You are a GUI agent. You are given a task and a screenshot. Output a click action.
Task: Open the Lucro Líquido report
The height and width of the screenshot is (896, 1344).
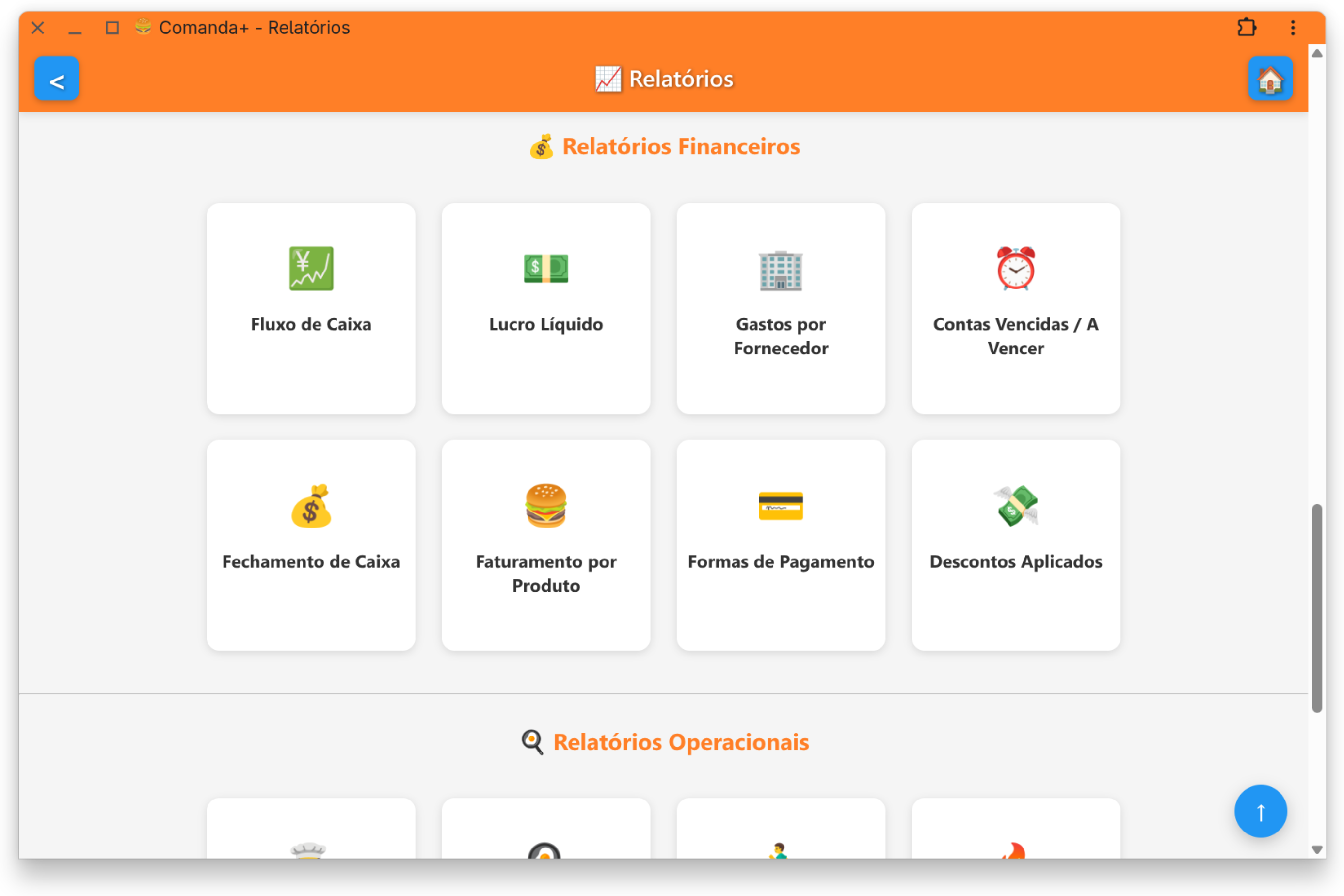[546, 308]
